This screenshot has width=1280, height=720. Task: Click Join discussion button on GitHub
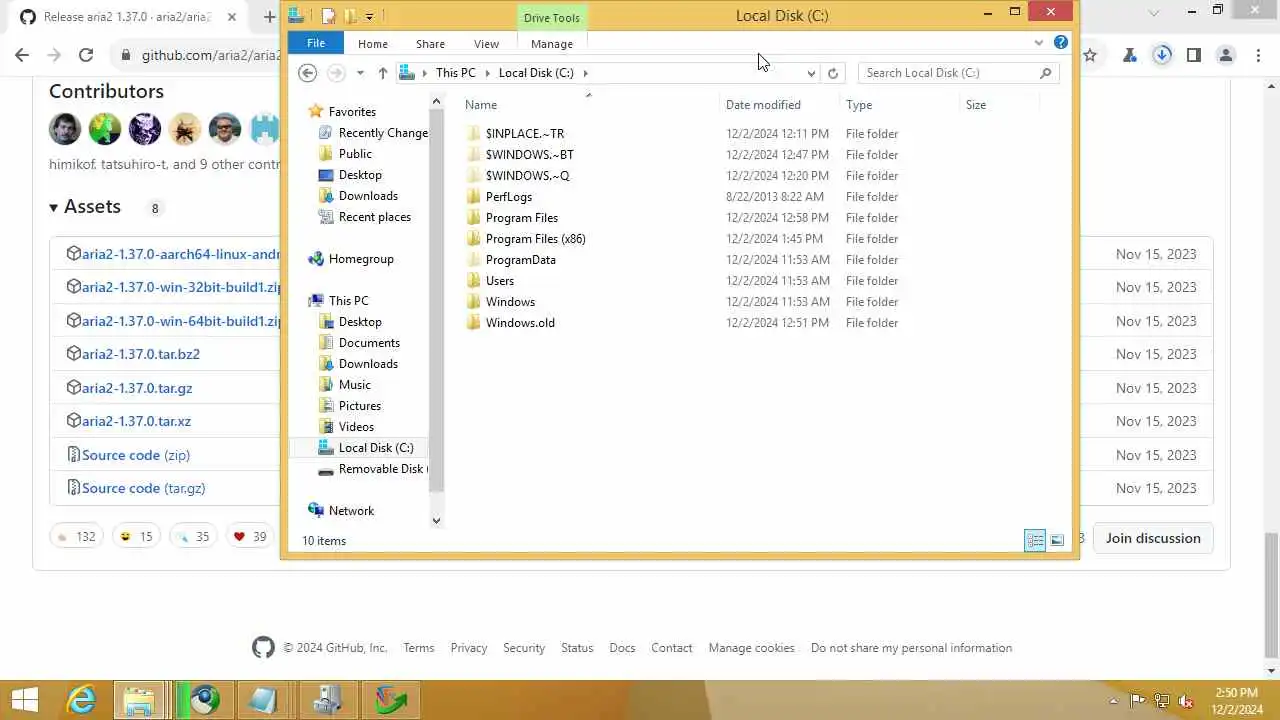[1153, 538]
